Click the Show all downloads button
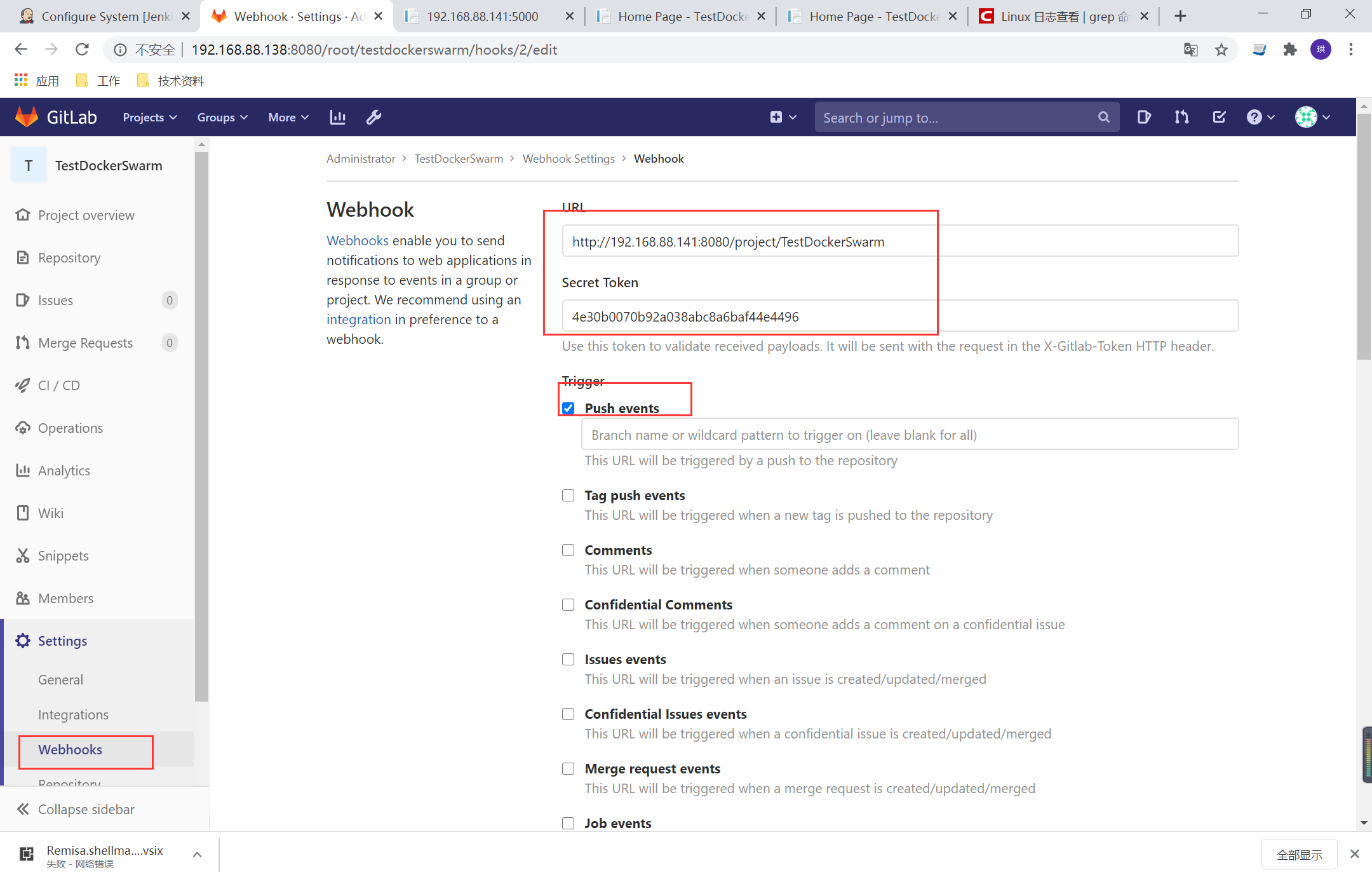This screenshot has height=877, width=1372. pos(1300,854)
